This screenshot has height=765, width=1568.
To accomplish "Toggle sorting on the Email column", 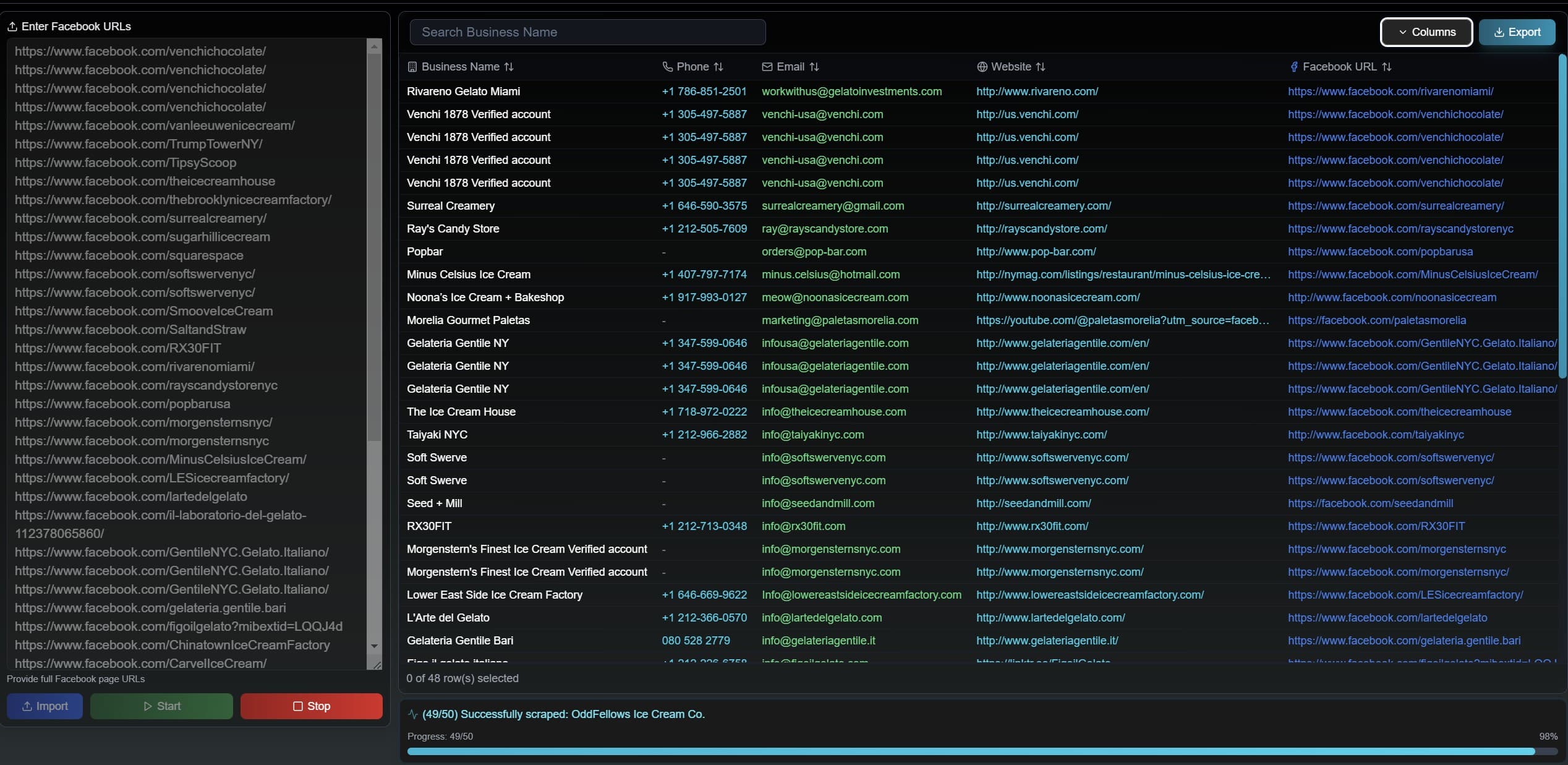I will (x=815, y=66).
